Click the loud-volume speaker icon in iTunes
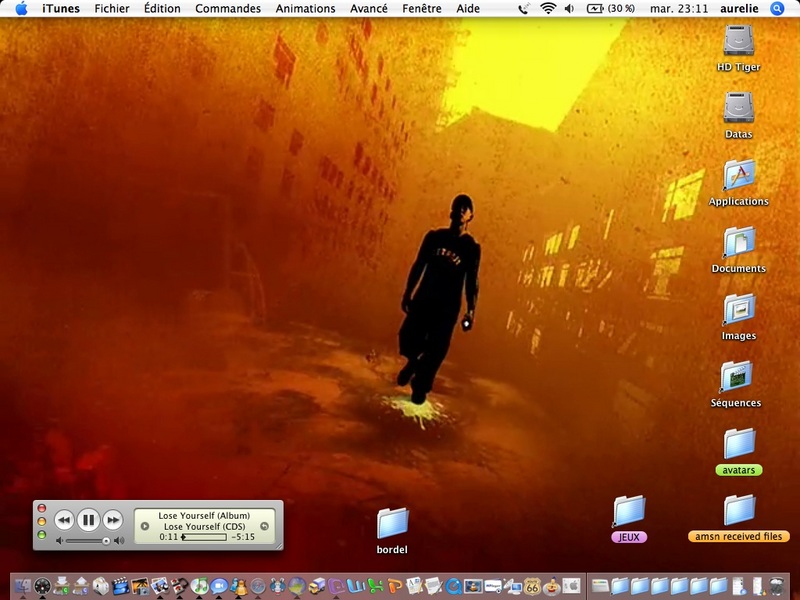 click(119, 541)
